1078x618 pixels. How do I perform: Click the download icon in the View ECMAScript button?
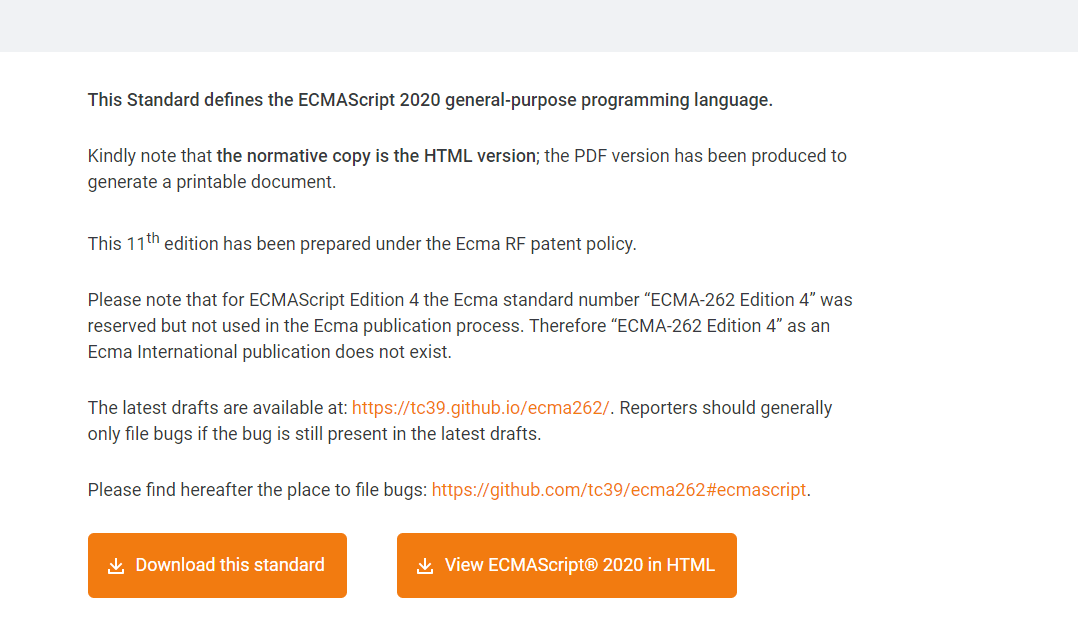425,566
